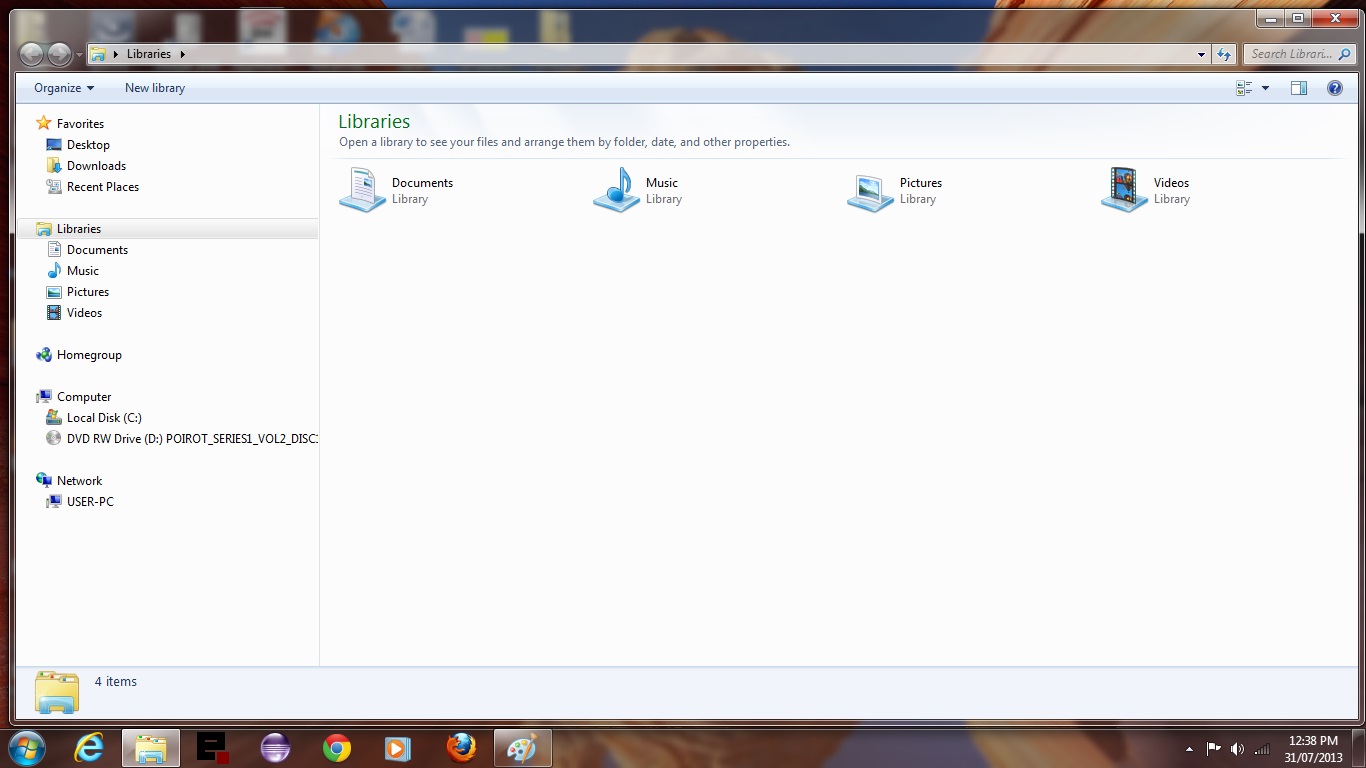Select Downloads in Favorites
Image resolution: width=1366 pixels, height=768 pixels.
tap(96, 166)
